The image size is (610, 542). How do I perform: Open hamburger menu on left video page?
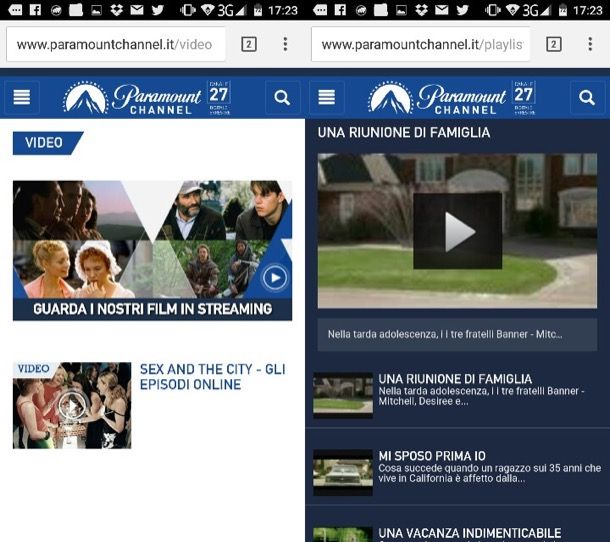(21, 97)
